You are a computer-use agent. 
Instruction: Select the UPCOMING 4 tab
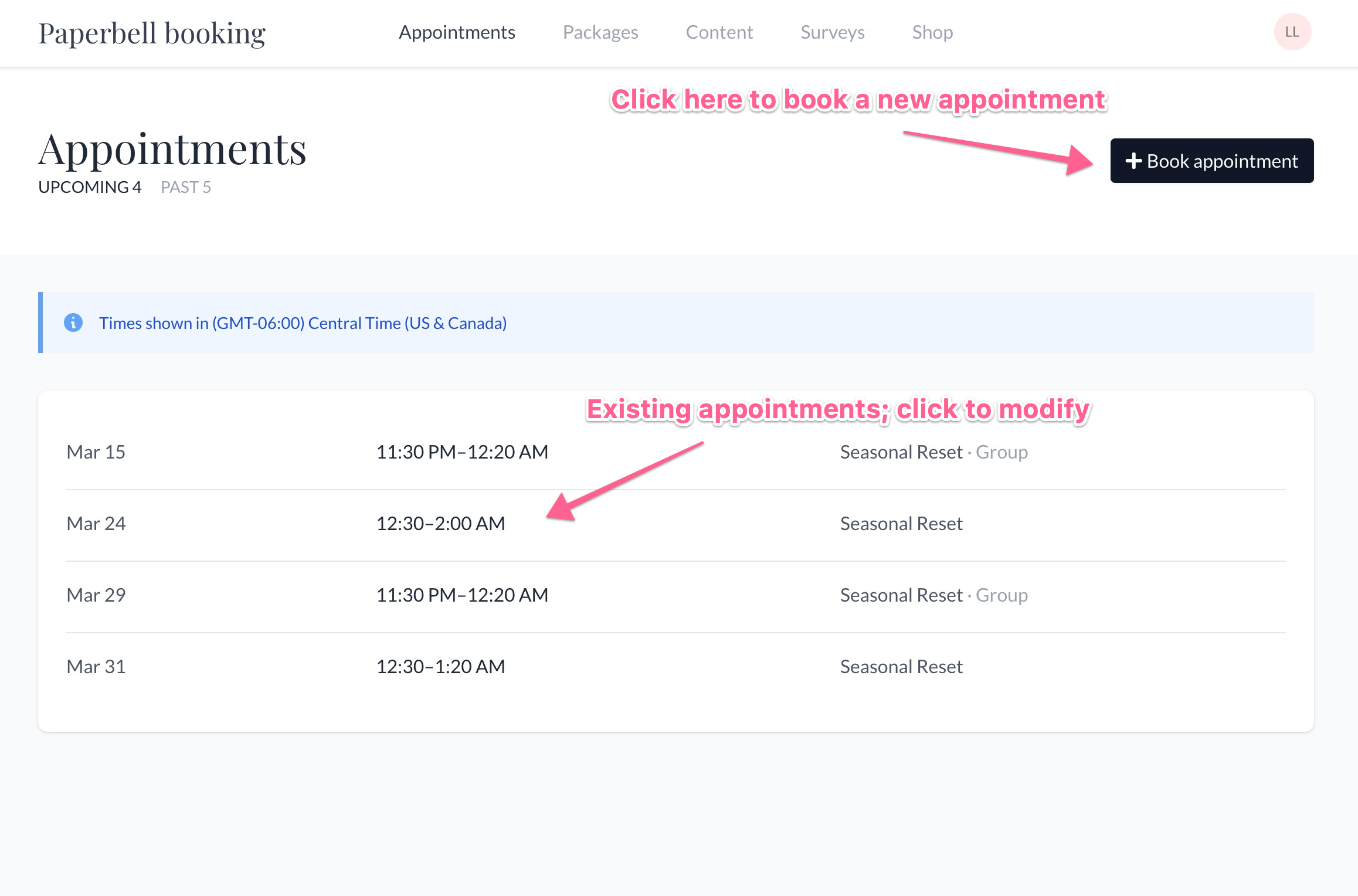pyautogui.click(x=90, y=187)
